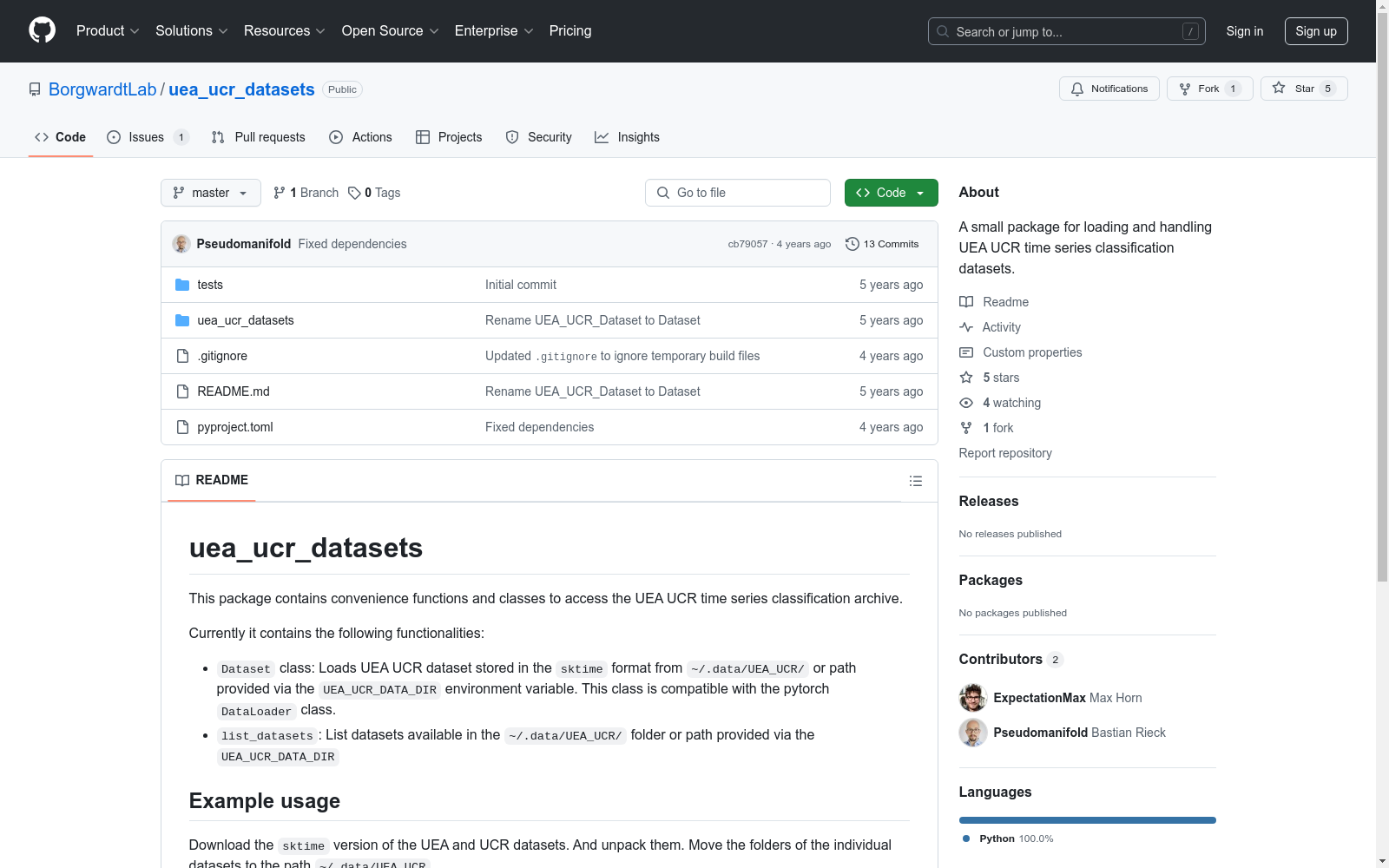Image resolution: width=1389 pixels, height=868 pixels.
Task: Open the Actions tab
Action: (x=361, y=137)
